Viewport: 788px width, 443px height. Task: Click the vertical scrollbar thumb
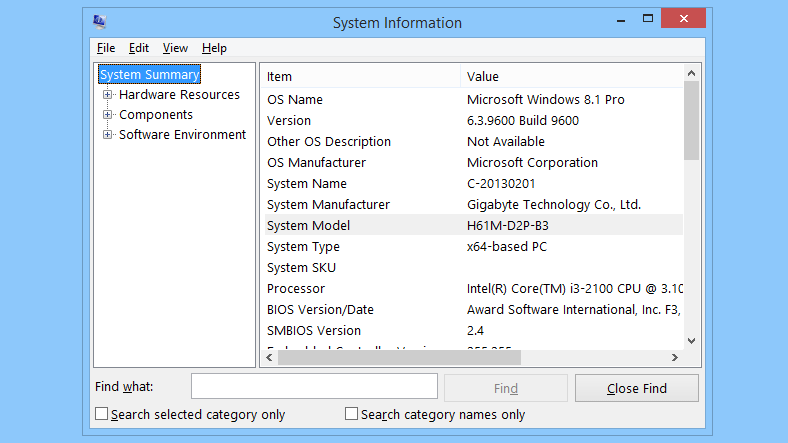(691, 120)
